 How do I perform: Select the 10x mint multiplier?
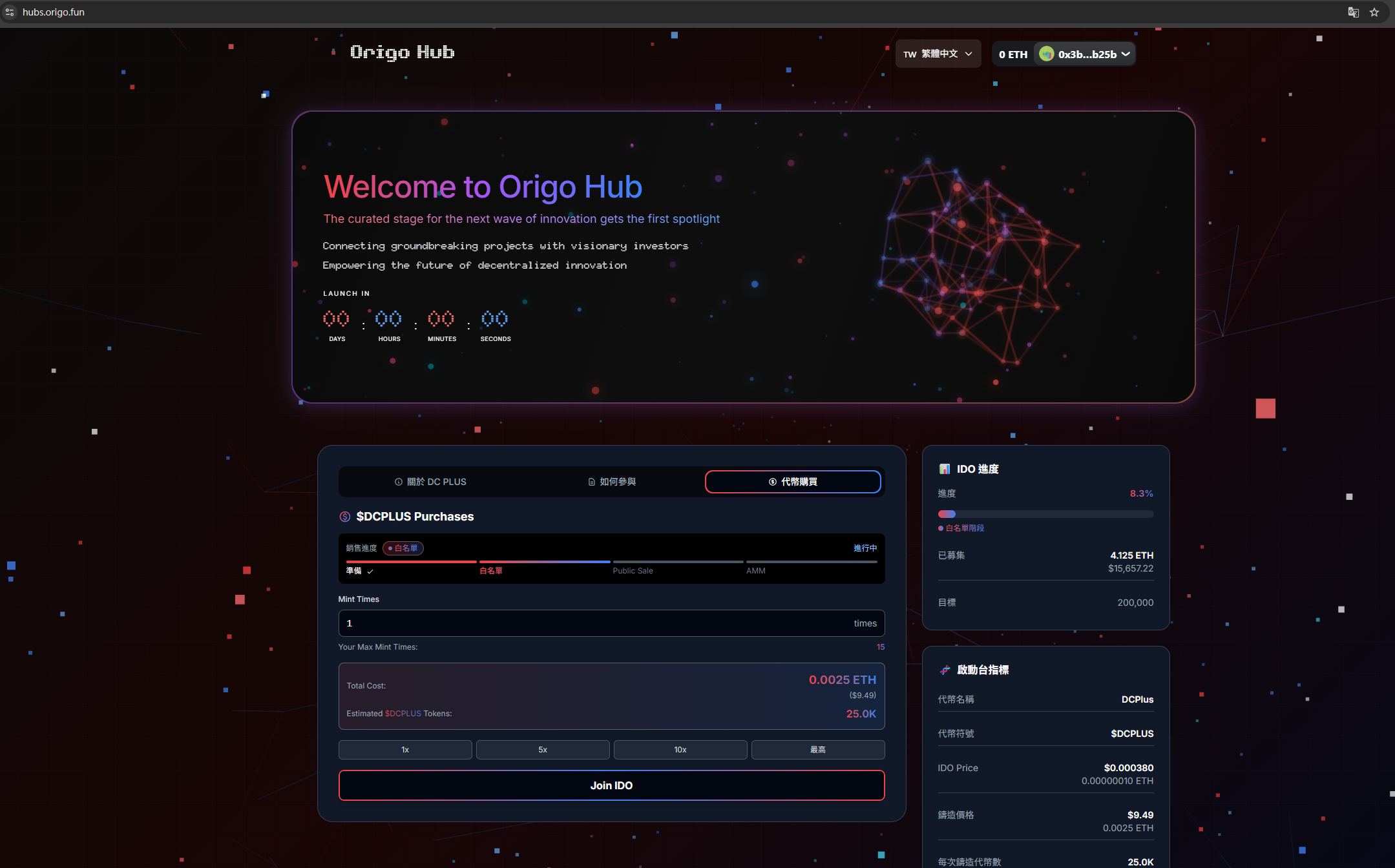[679, 749]
